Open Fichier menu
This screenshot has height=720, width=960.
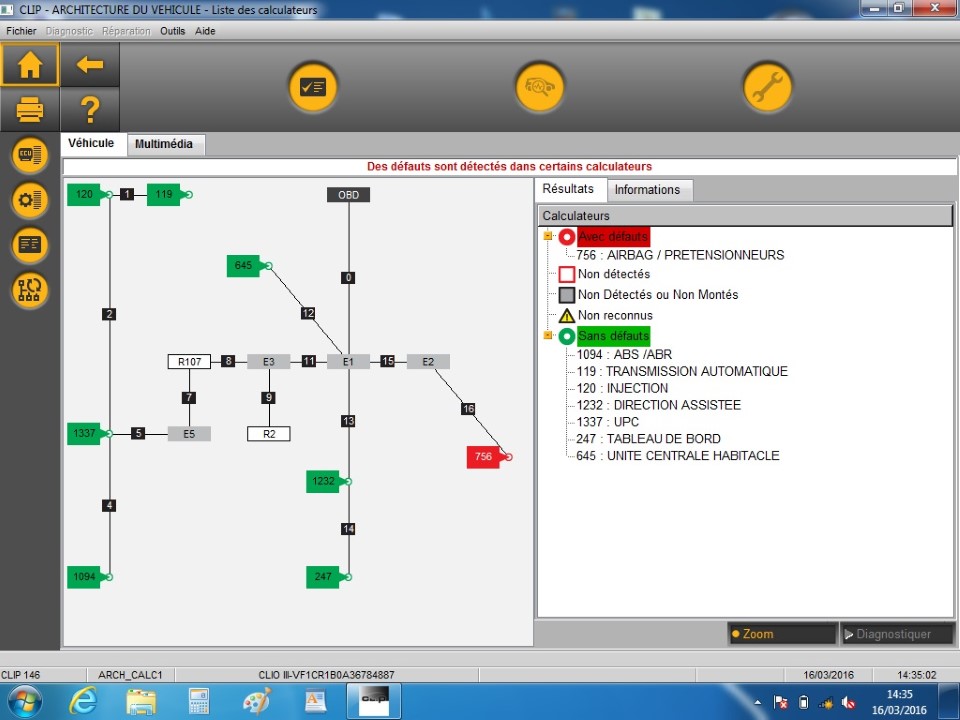click(21, 31)
